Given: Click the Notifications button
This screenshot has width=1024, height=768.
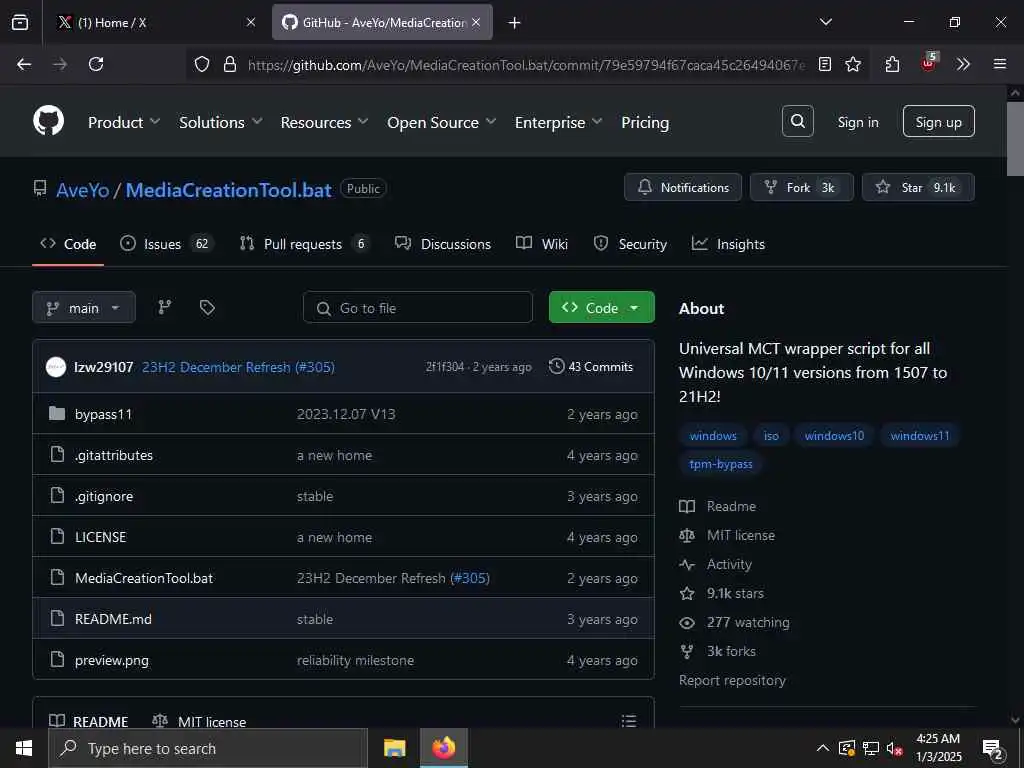Looking at the screenshot, I should pos(683,187).
